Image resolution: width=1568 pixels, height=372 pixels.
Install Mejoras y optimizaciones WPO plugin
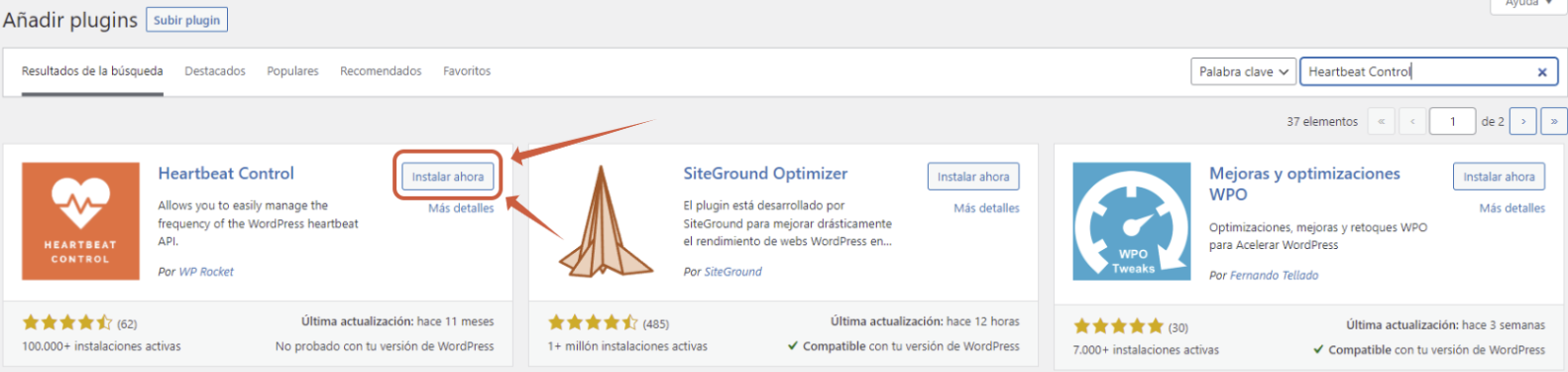(x=1499, y=177)
